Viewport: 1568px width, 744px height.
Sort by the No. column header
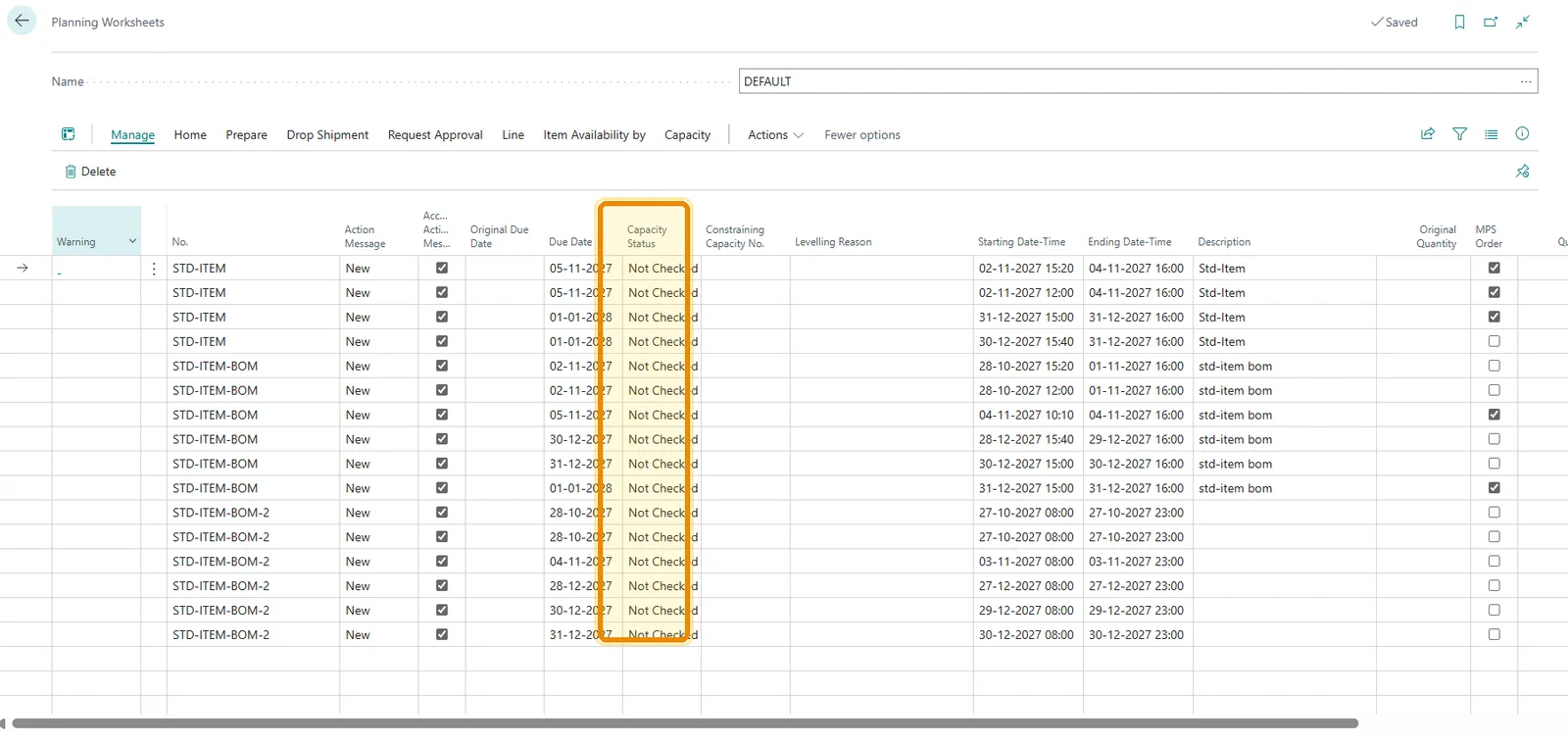click(180, 242)
